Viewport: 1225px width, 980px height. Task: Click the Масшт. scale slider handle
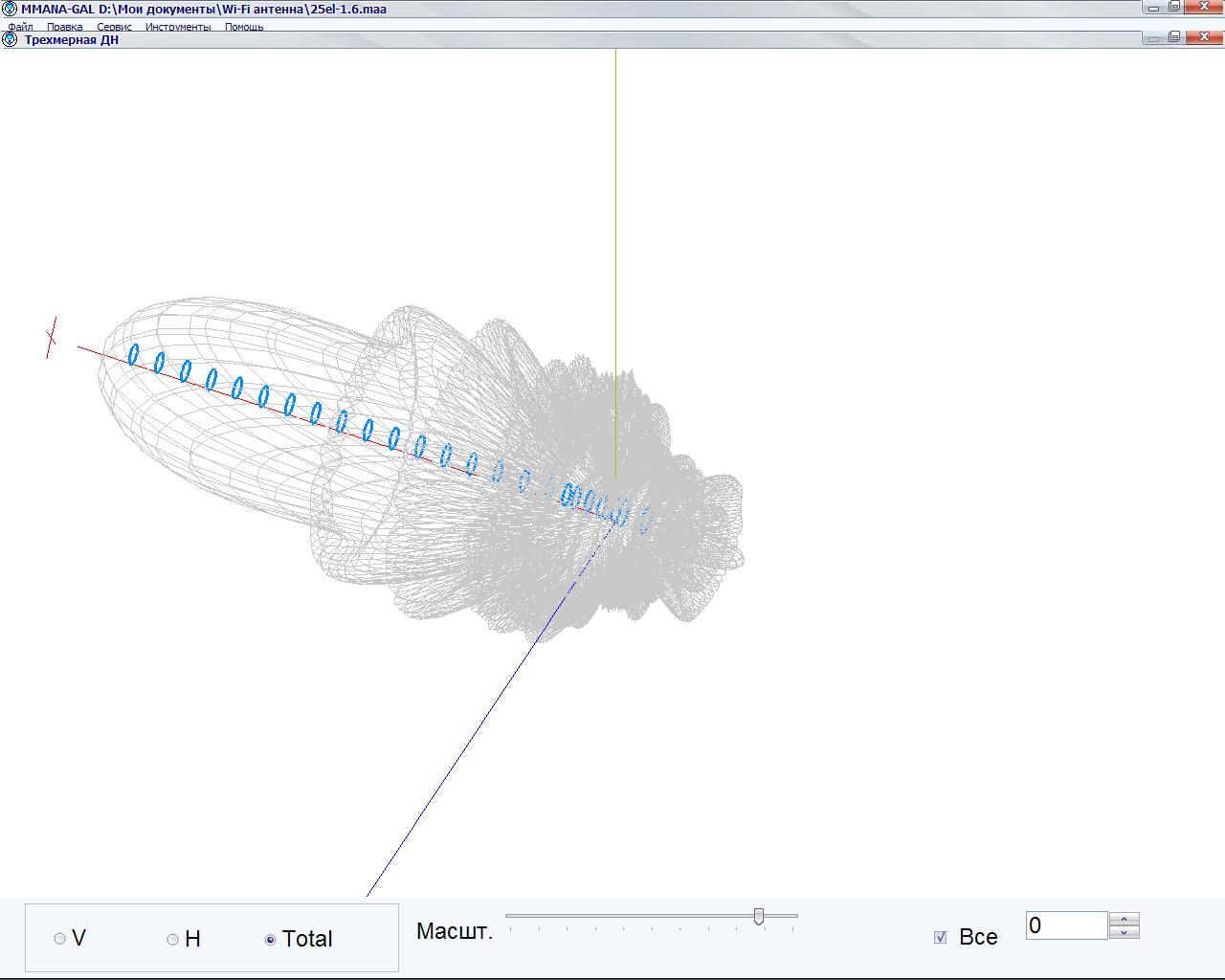(759, 917)
